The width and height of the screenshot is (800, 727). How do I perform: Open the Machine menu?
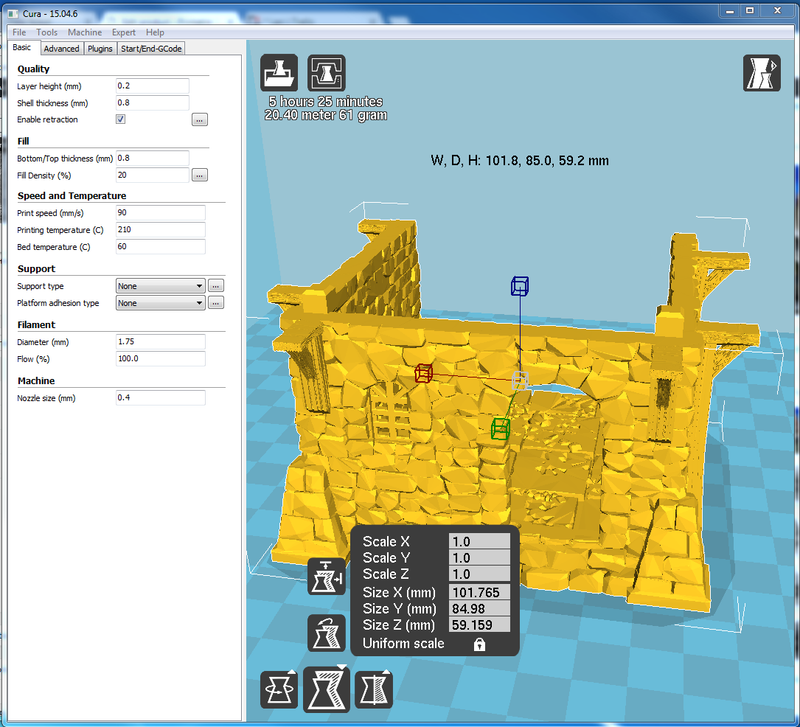85,32
